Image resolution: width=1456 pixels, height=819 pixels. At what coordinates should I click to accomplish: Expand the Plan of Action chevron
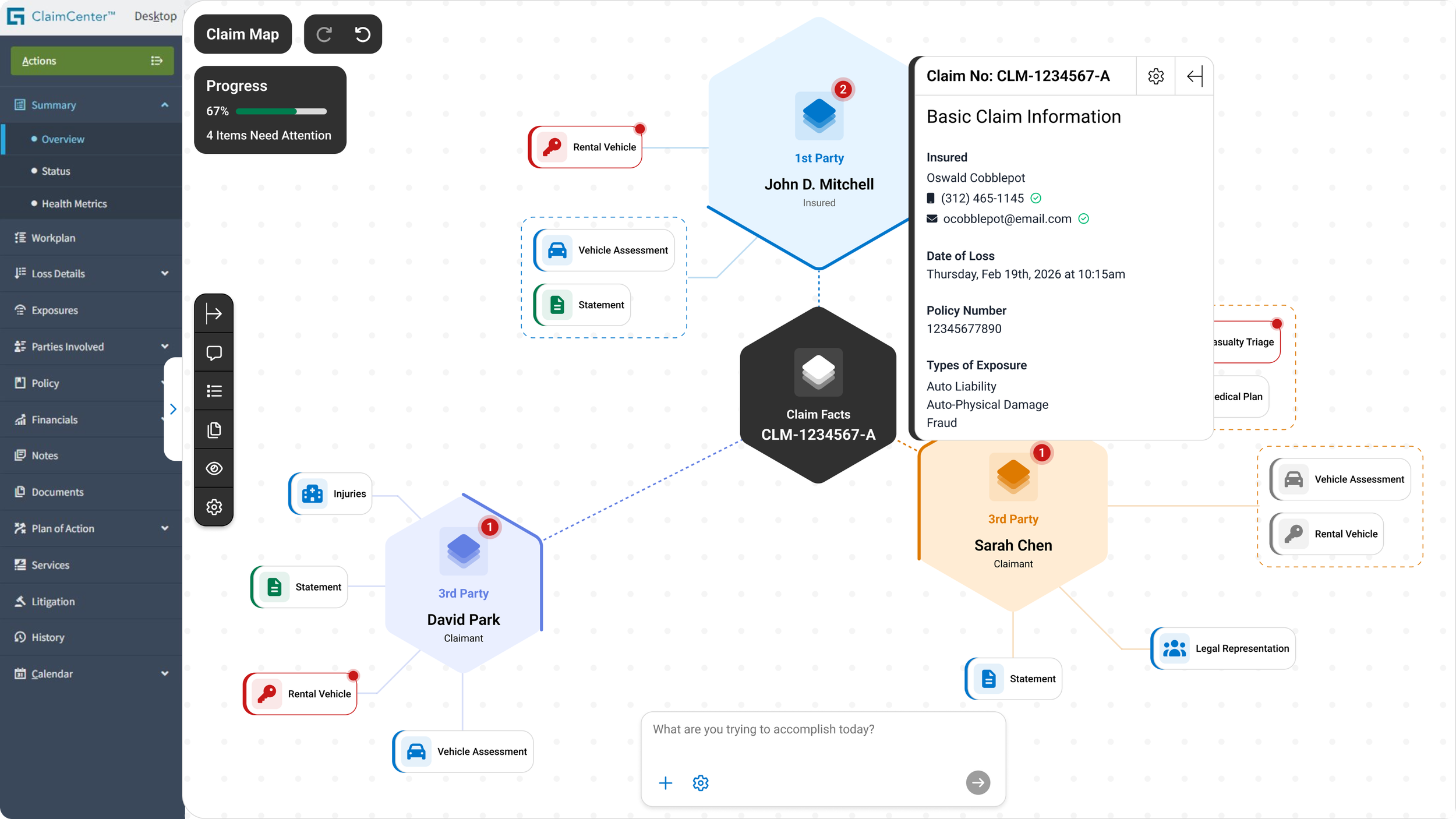pyautogui.click(x=164, y=528)
